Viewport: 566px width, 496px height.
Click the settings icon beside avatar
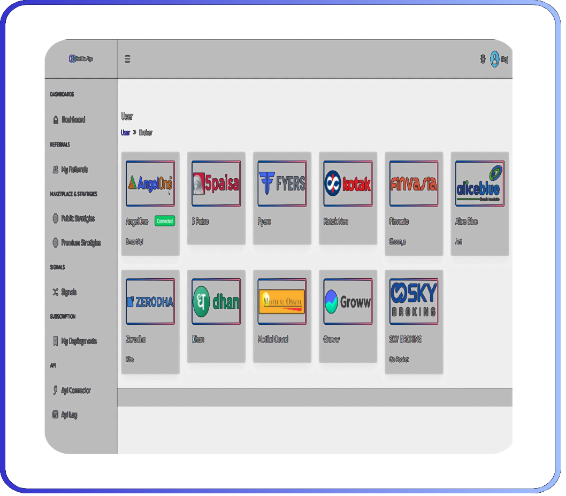click(x=483, y=58)
